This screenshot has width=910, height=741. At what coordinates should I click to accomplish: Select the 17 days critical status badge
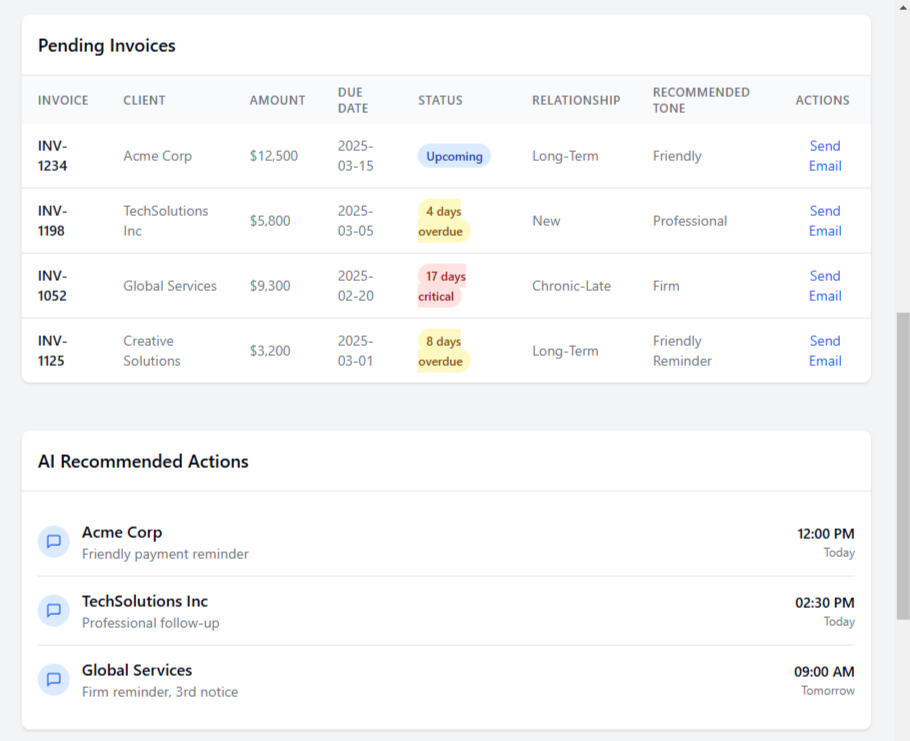click(441, 286)
